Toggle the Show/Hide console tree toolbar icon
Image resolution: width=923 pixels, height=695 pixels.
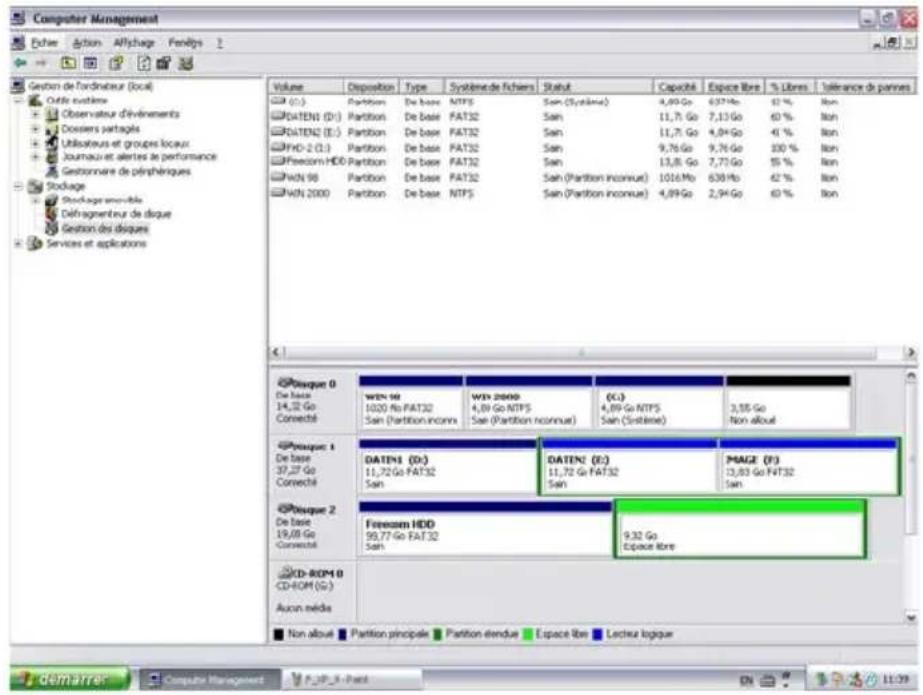click(91, 63)
